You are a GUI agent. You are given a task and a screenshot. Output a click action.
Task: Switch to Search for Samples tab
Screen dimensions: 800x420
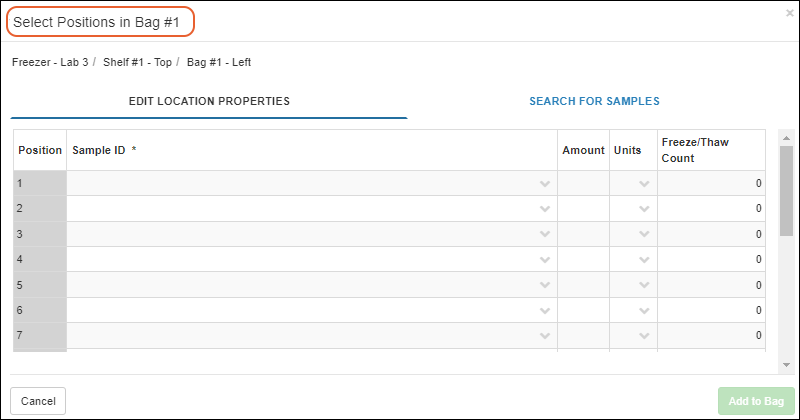[x=594, y=101]
